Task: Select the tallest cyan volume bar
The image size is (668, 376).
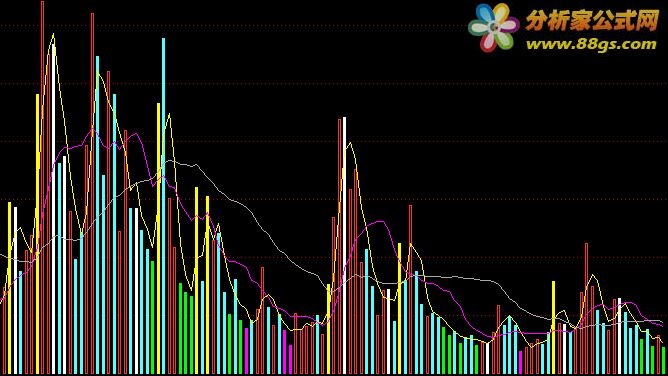Action: [x=164, y=206]
